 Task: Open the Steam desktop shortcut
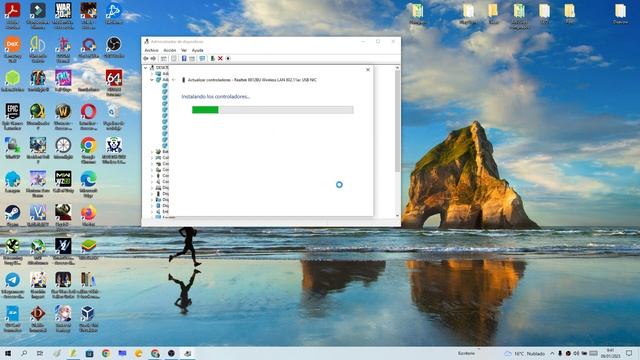click(x=12, y=216)
